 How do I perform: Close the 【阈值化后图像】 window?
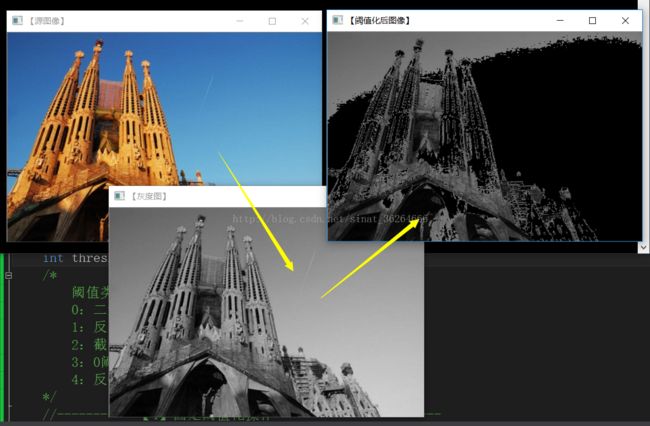625,20
